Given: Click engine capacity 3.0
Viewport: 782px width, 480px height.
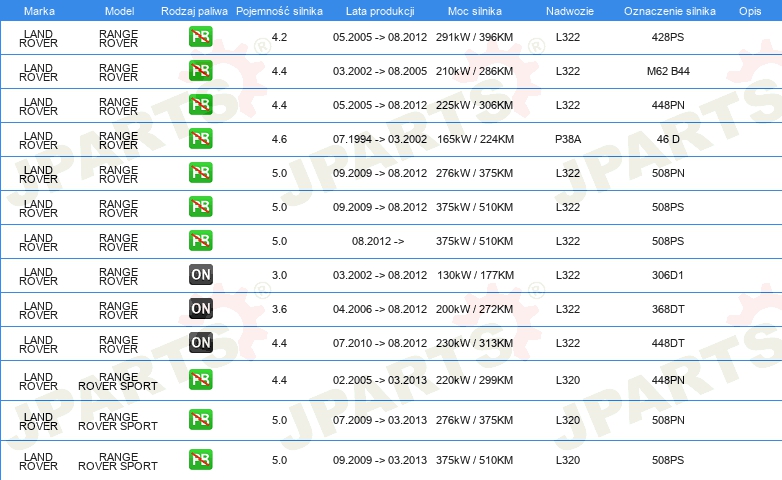Looking at the screenshot, I should pyautogui.click(x=279, y=275).
